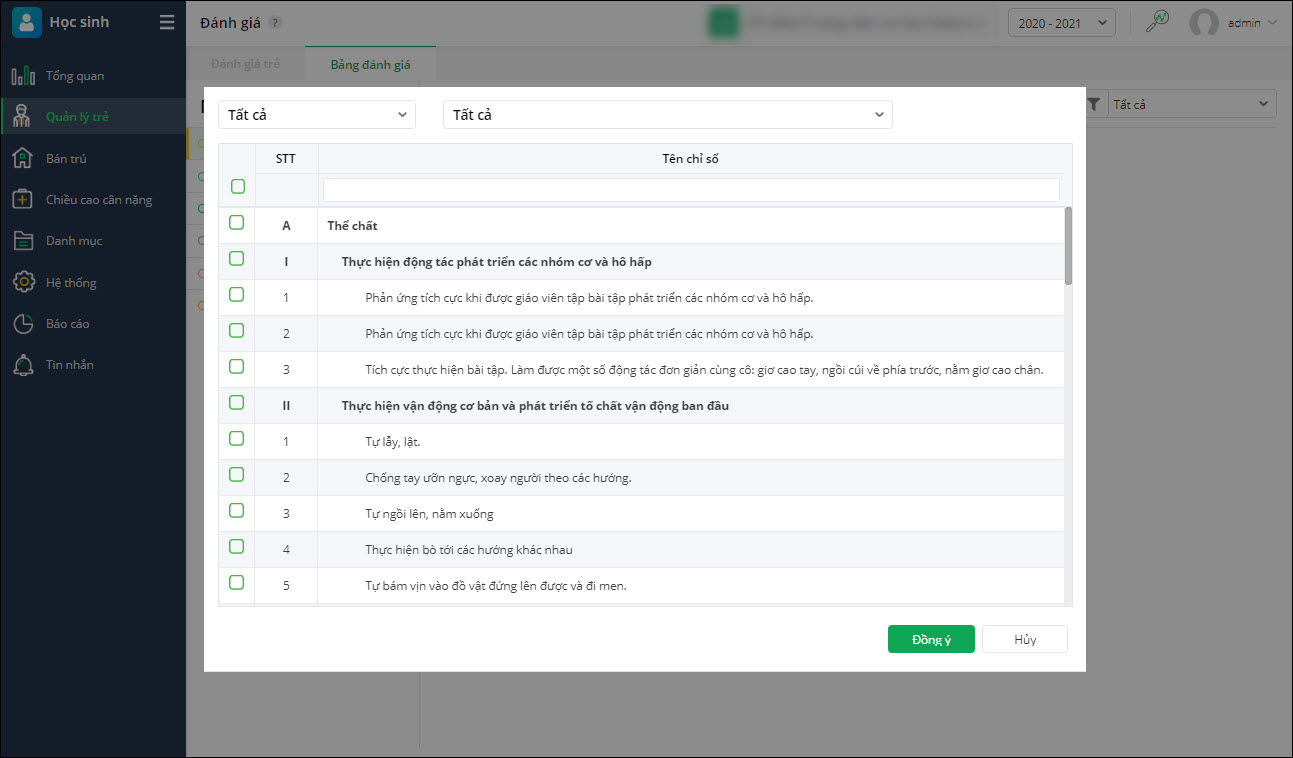This screenshot has height=758, width=1293.
Task: Open Hệ thống in the sidebar
Action: [x=93, y=283]
